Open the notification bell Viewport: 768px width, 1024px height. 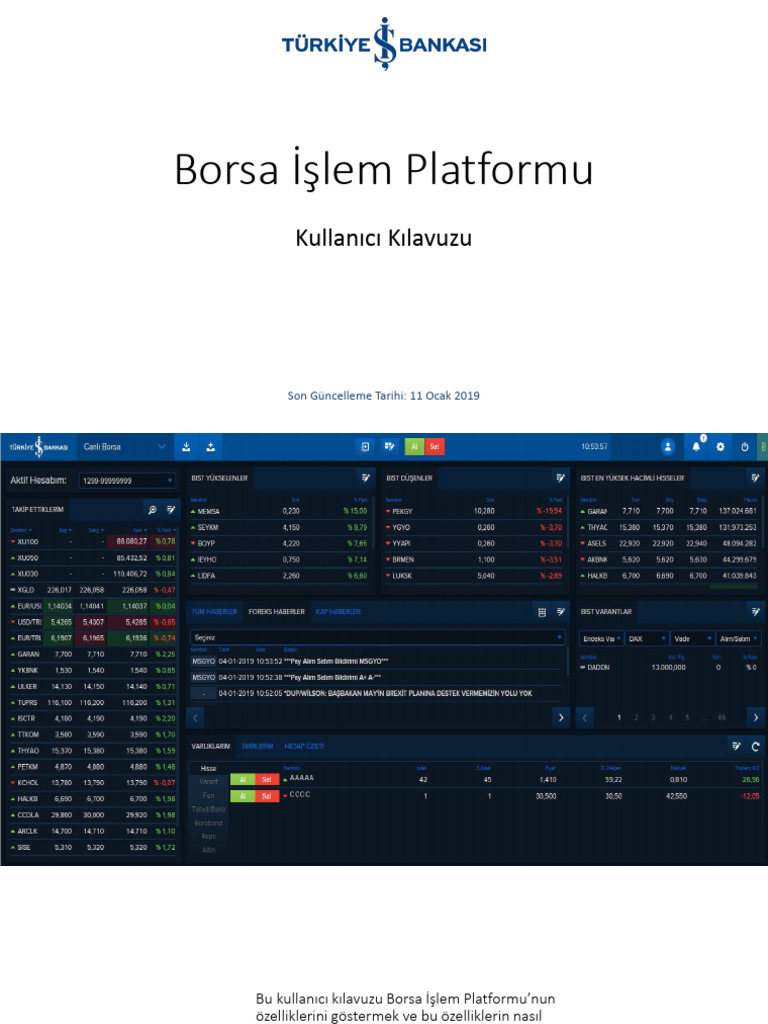(696, 447)
